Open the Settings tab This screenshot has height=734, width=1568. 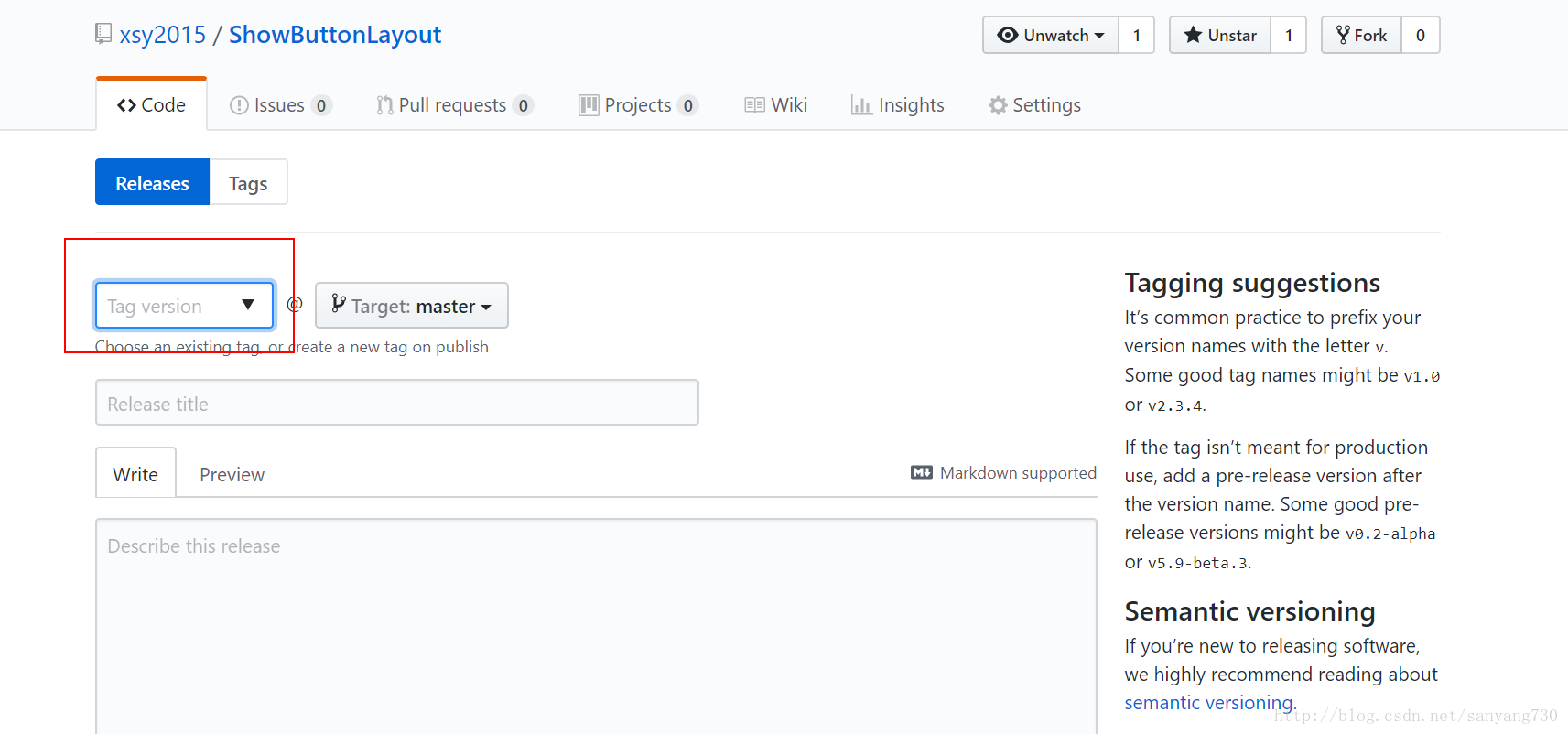[1034, 105]
